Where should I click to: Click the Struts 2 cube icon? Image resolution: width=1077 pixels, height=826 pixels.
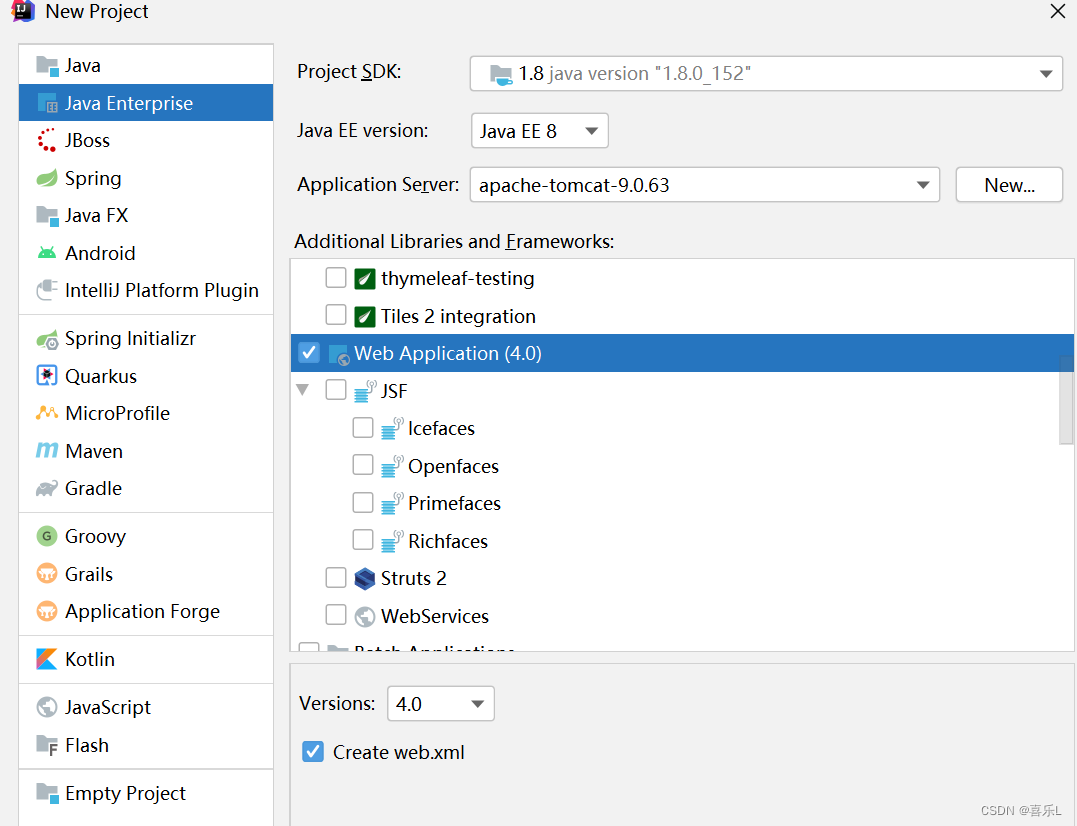(365, 579)
